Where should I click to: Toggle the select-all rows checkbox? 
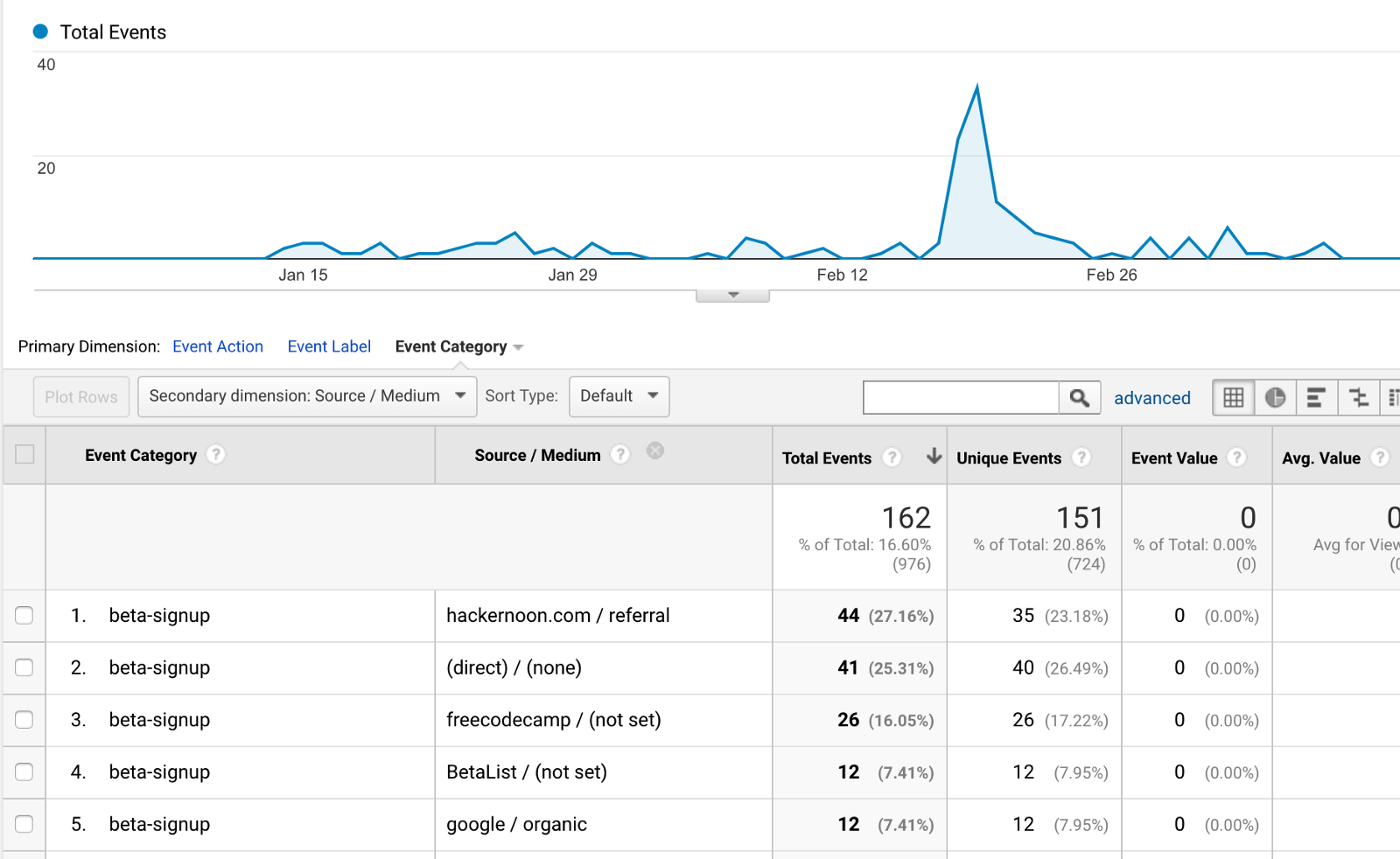click(x=24, y=454)
